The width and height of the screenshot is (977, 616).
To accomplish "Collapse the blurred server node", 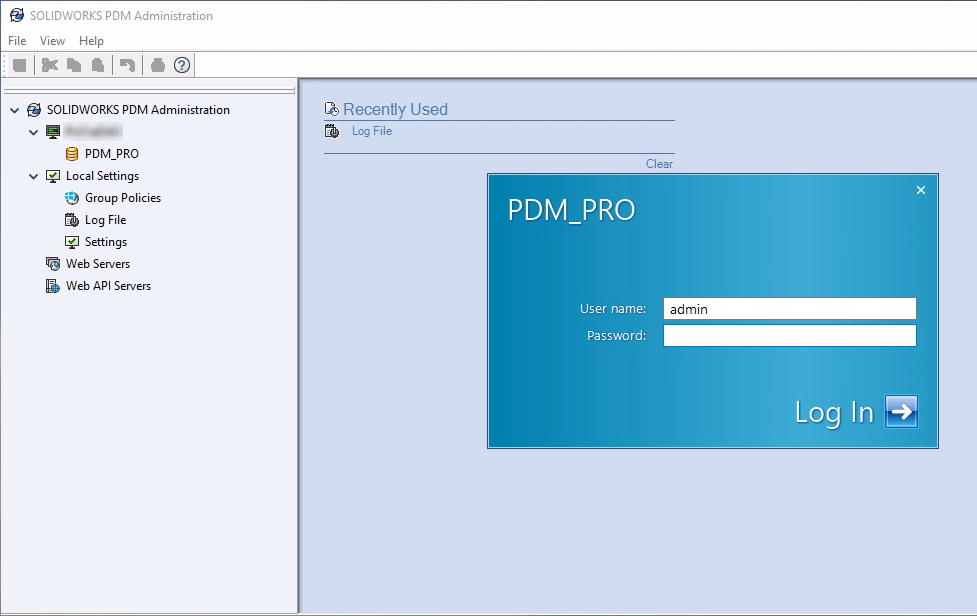I will pos(34,132).
